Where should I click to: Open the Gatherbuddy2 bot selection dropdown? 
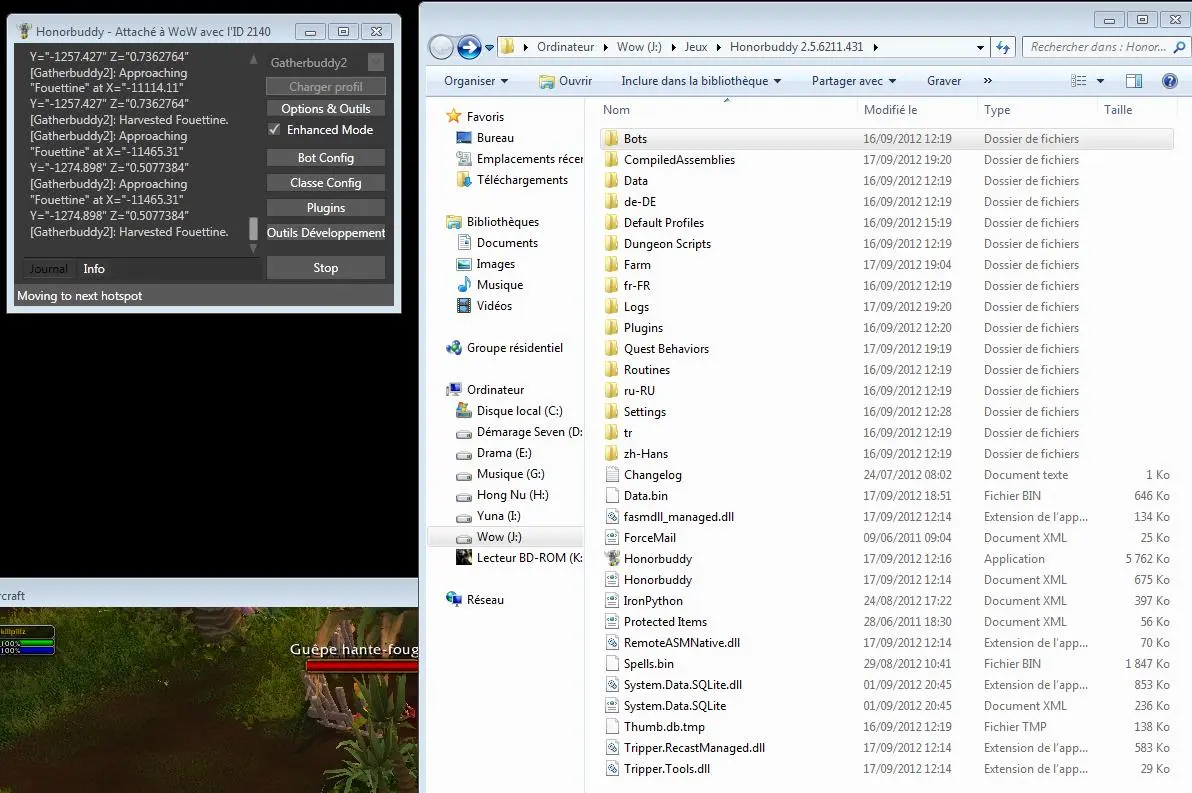pyautogui.click(x=375, y=63)
